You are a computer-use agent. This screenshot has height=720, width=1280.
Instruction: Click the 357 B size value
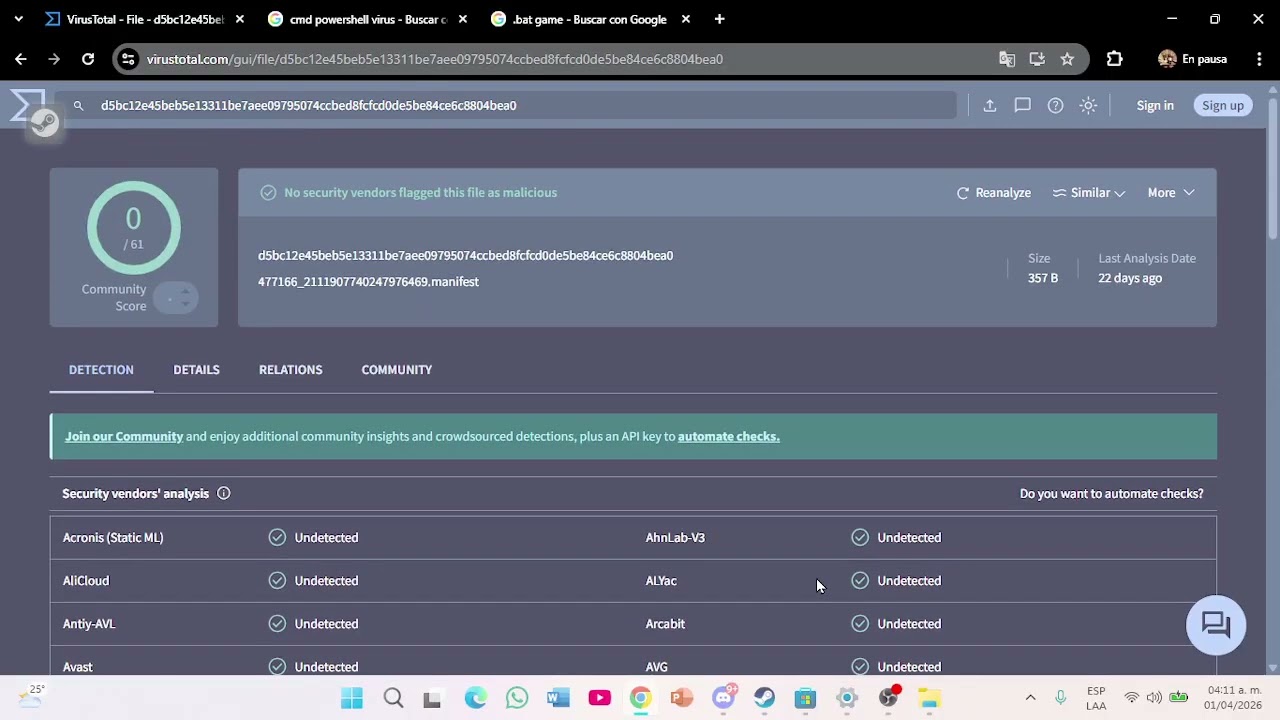pos(1043,278)
